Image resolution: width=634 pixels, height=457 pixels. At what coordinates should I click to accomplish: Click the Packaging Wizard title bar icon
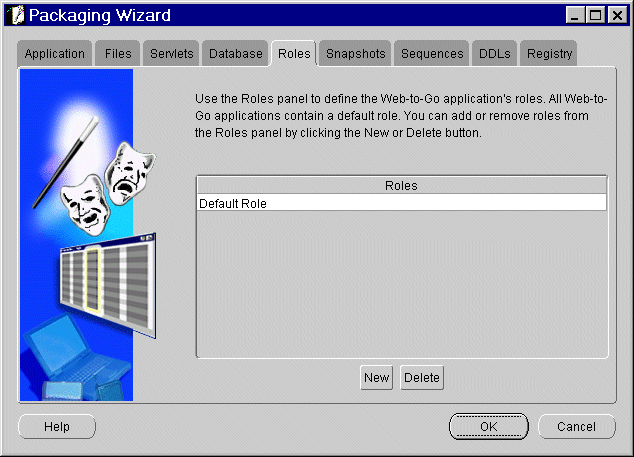point(16,16)
